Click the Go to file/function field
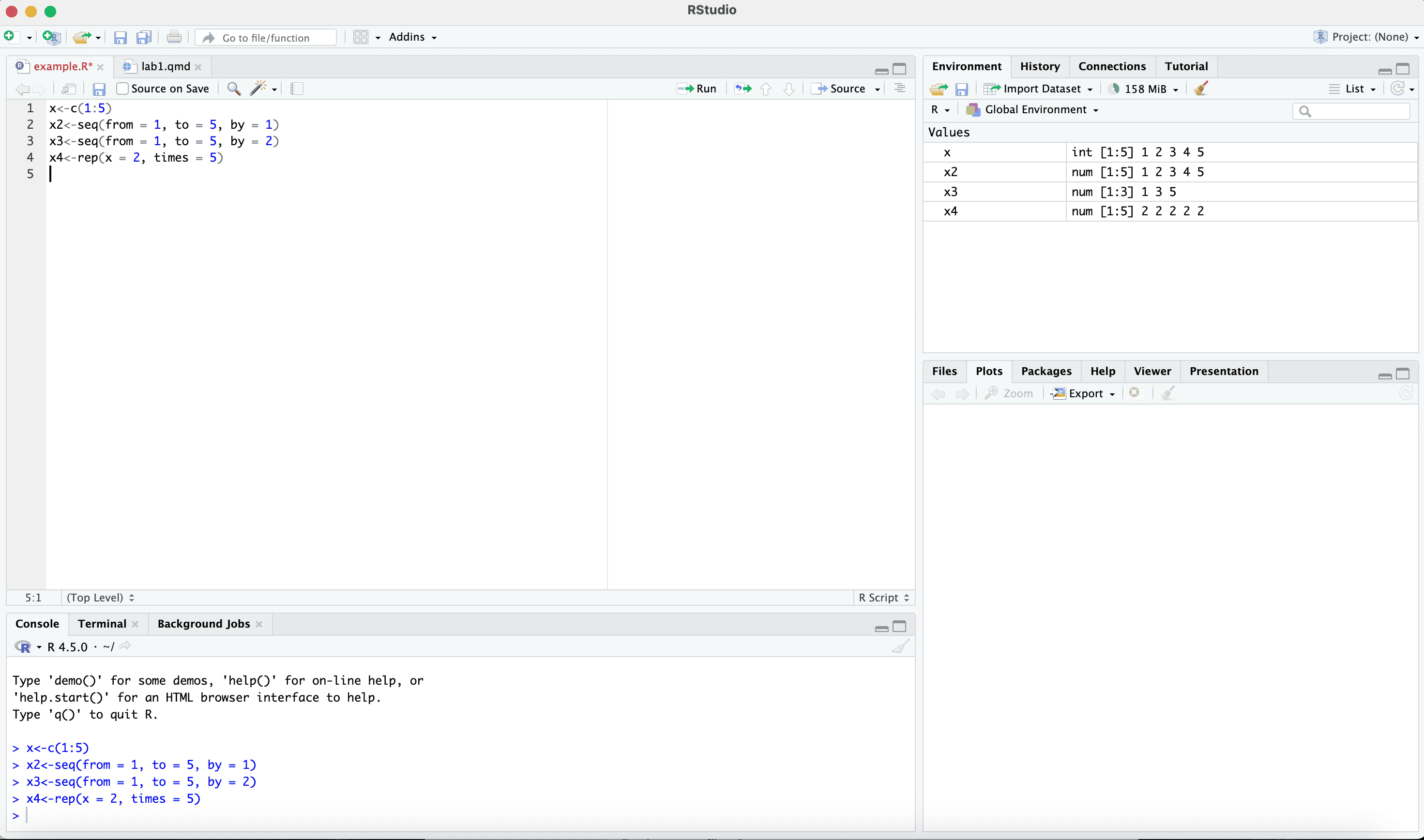 [x=266, y=37]
